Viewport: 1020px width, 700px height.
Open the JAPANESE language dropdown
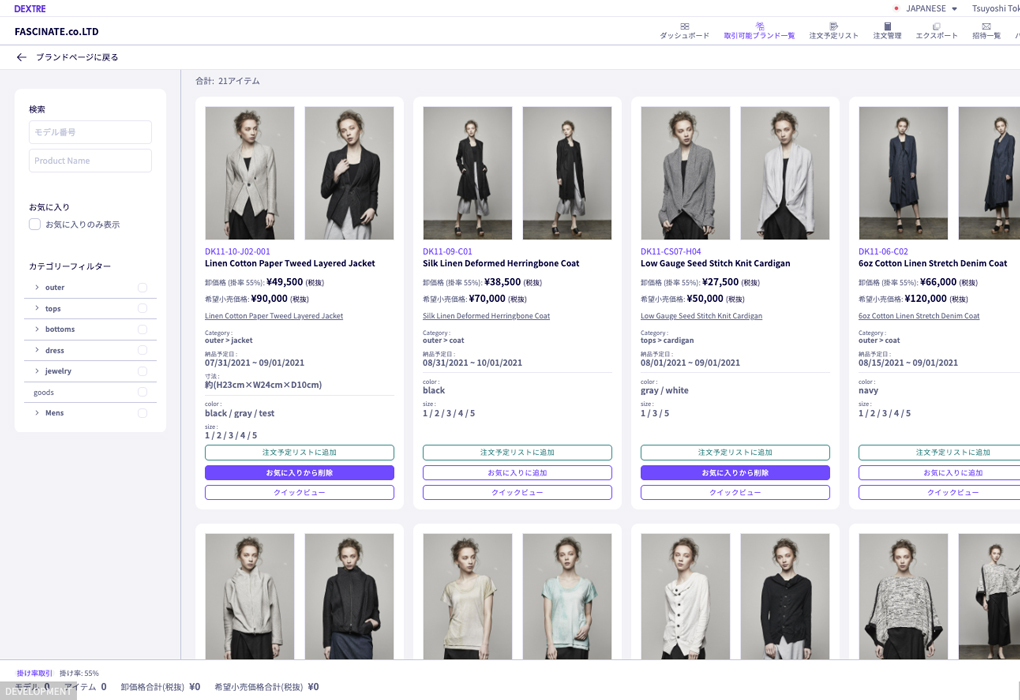pos(932,8)
